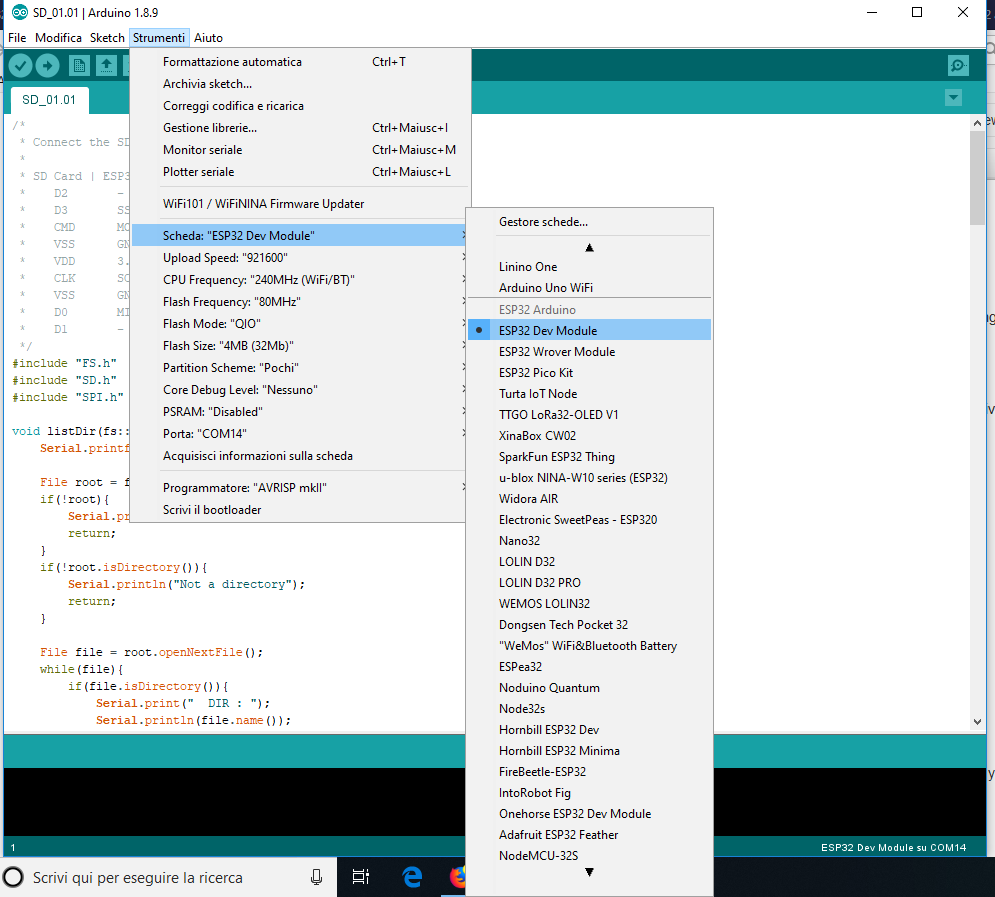Switch to the SD_01.01 sketch tab

pyautogui.click(x=49, y=100)
